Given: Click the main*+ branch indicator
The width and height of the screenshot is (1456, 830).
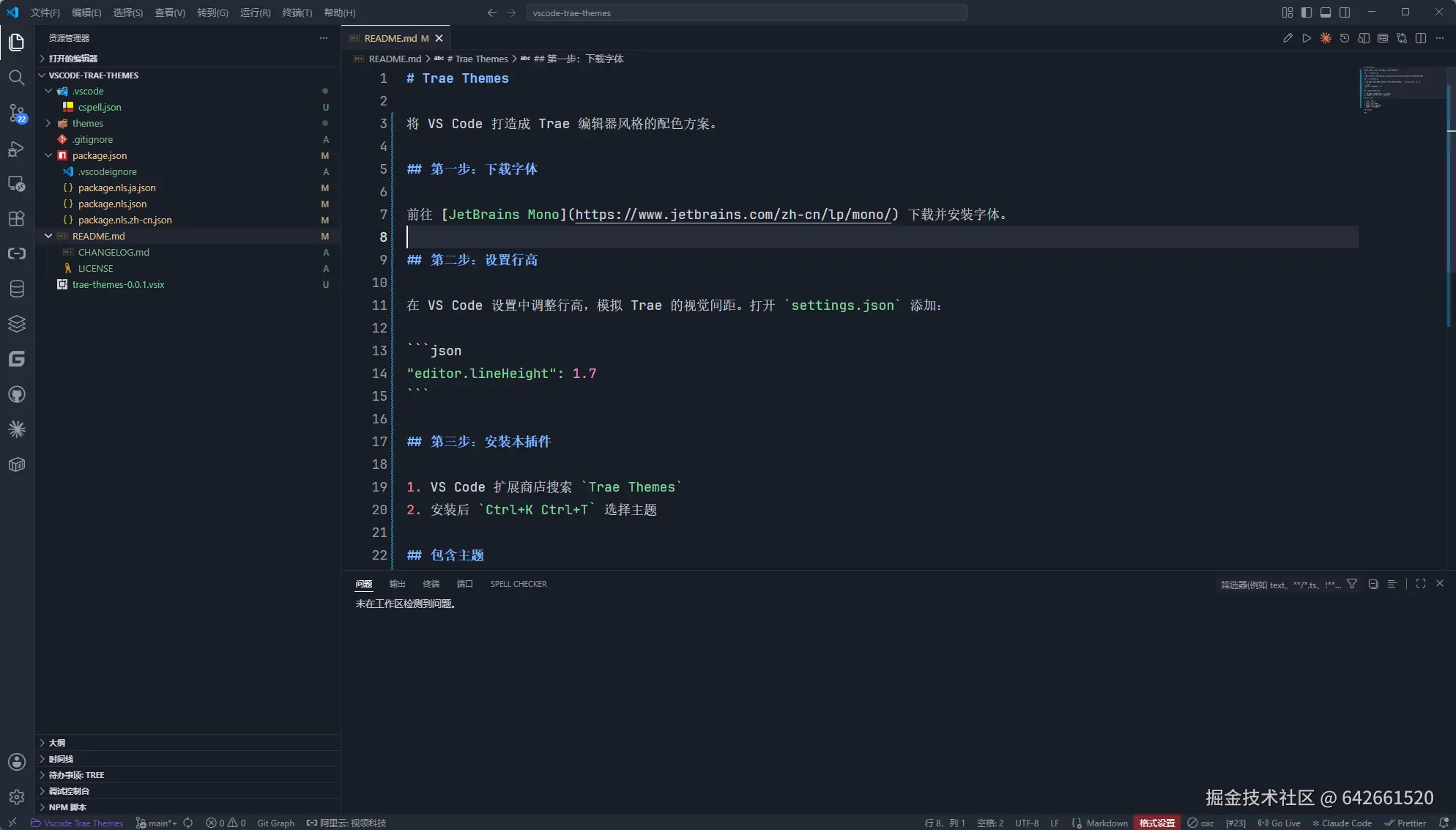Looking at the screenshot, I should pyautogui.click(x=156, y=823).
